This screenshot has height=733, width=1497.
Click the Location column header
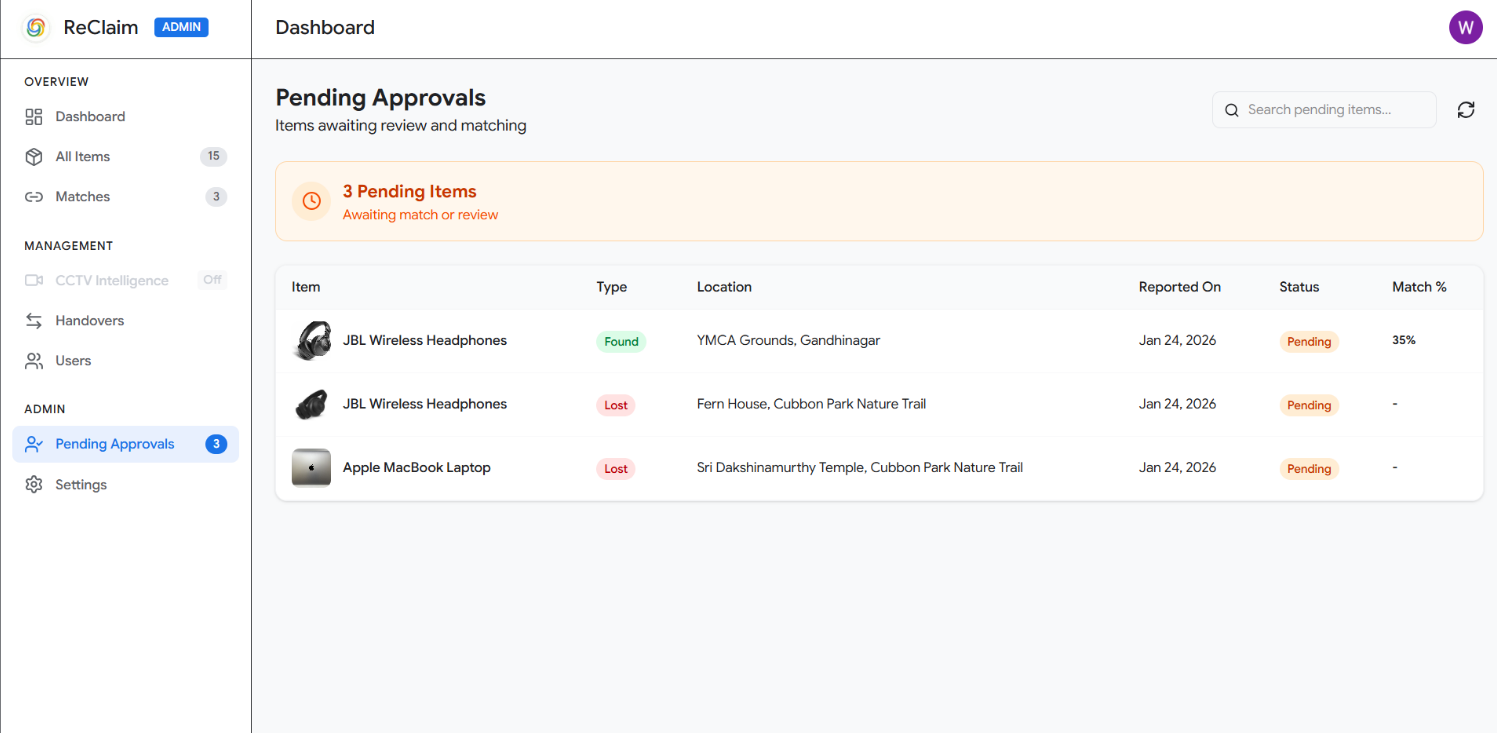(x=724, y=287)
